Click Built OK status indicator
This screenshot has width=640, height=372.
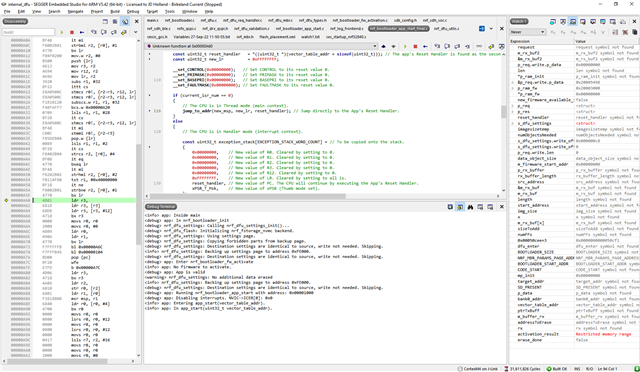coord(557,369)
